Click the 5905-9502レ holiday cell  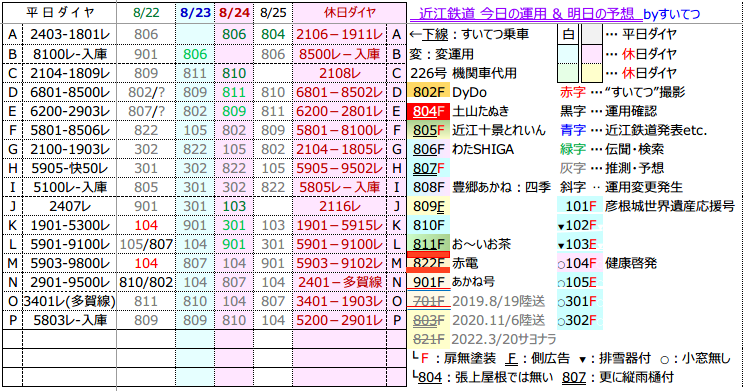[340, 168]
